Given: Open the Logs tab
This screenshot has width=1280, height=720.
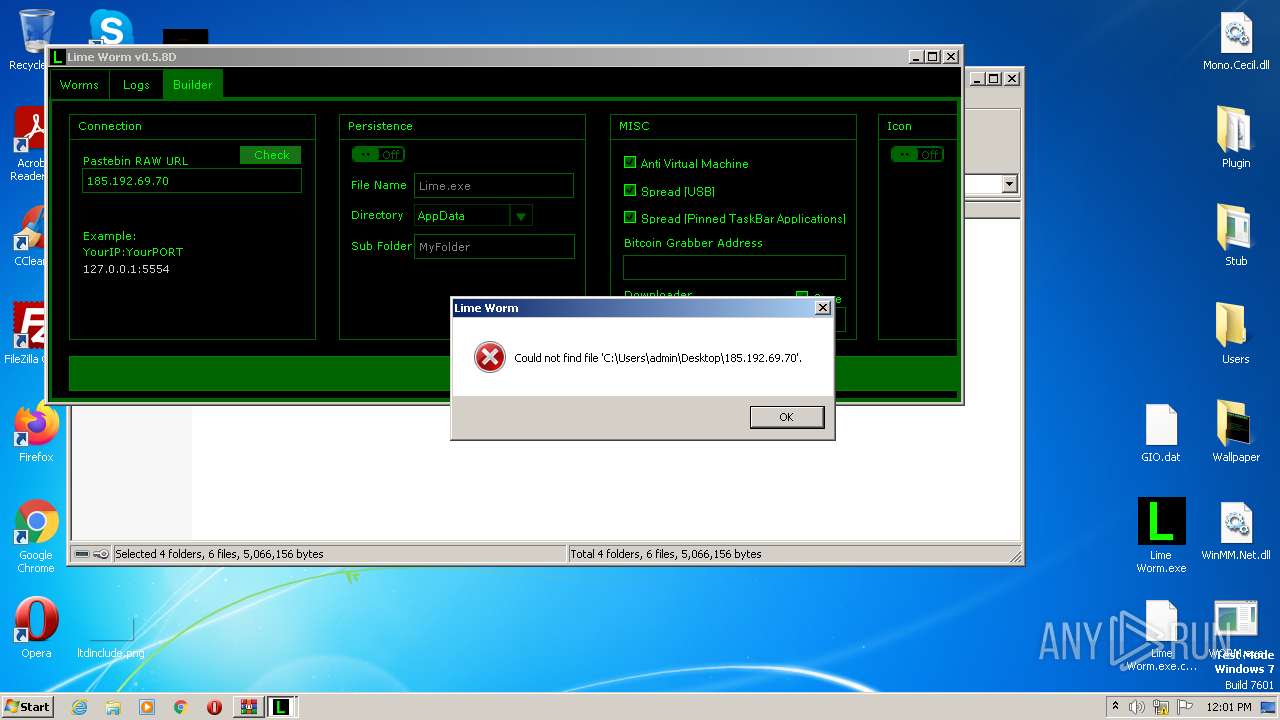Looking at the screenshot, I should click(x=136, y=85).
